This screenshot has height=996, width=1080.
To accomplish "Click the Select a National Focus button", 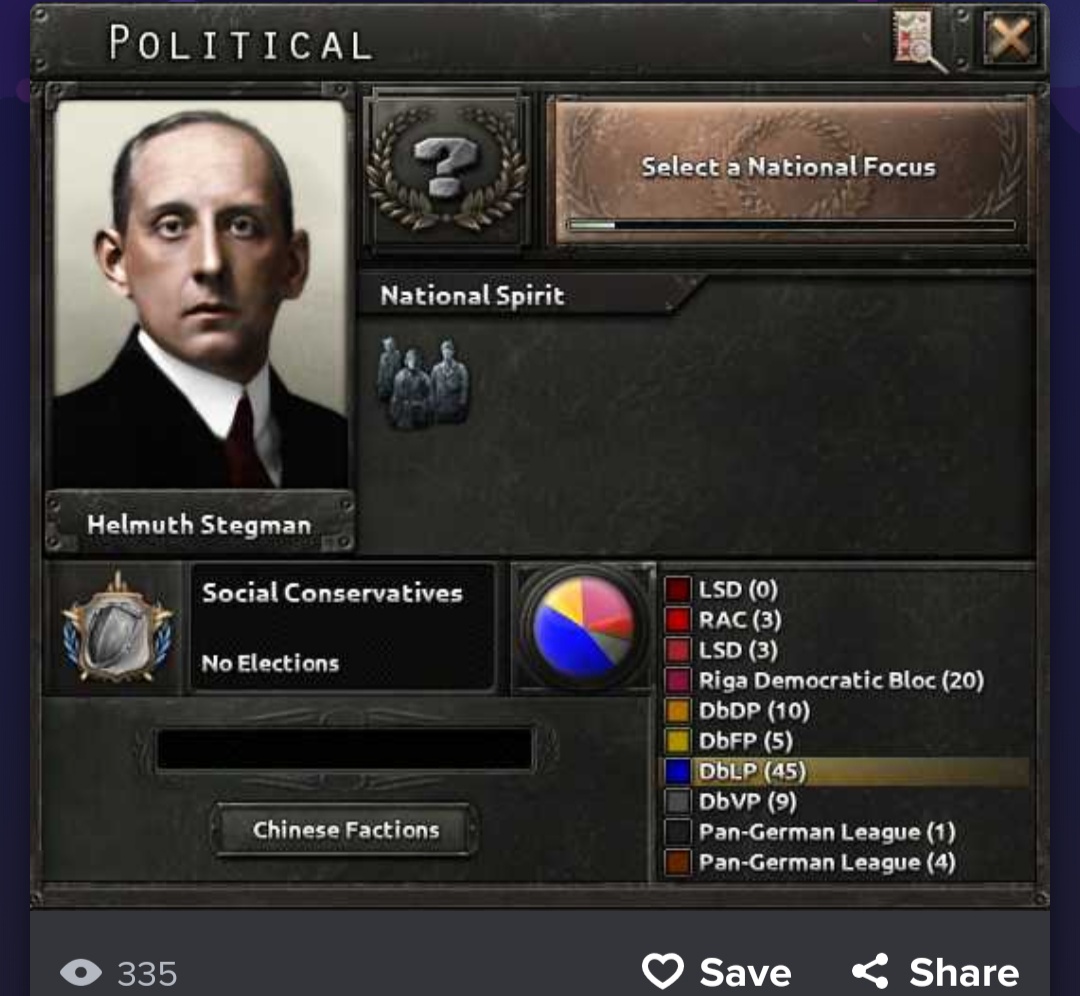I will pos(789,169).
